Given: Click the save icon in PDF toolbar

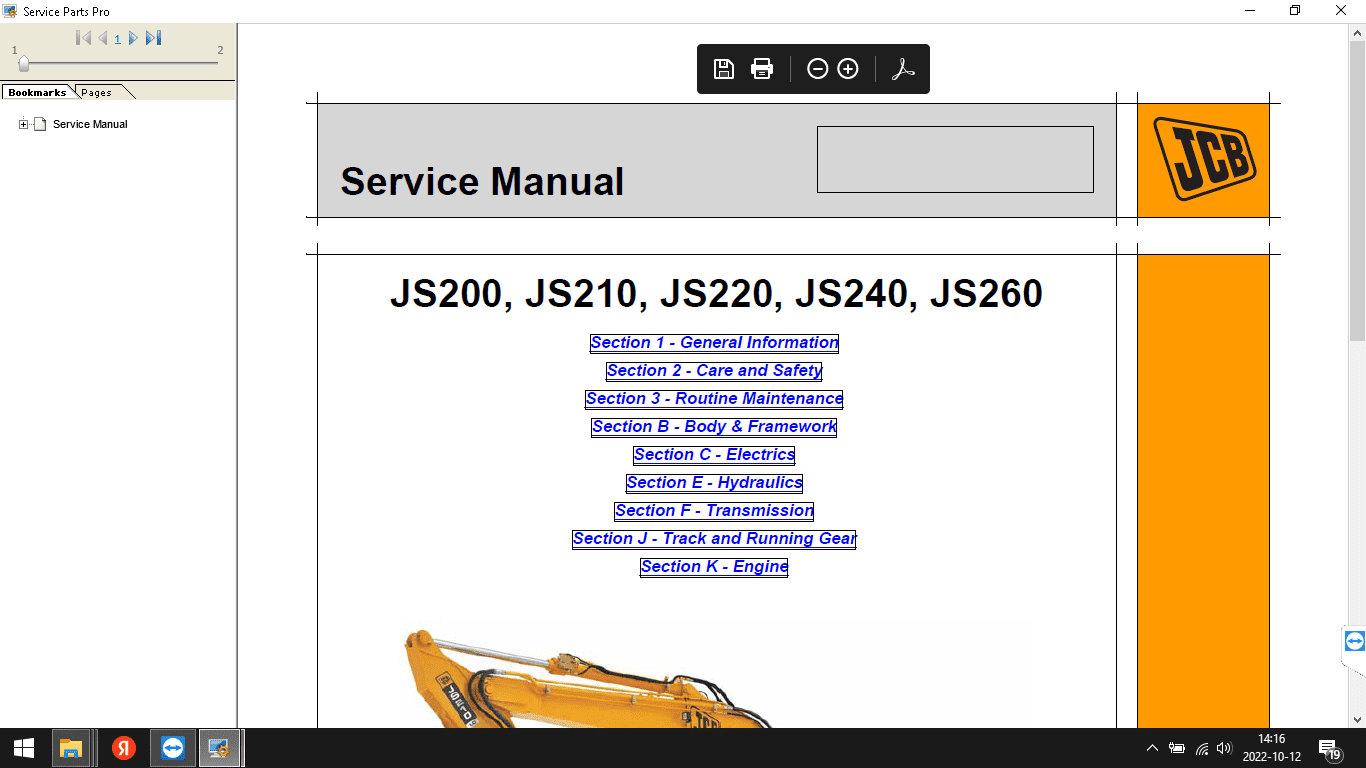Looking at the screenshot, I should (723, 69).
